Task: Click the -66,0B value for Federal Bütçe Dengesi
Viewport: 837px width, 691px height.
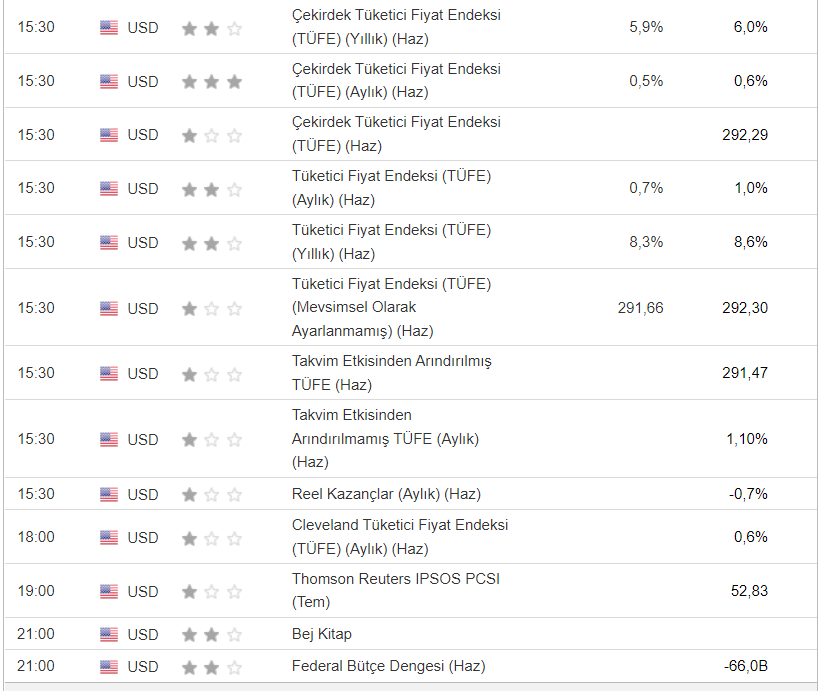Action: click(744, 666)
